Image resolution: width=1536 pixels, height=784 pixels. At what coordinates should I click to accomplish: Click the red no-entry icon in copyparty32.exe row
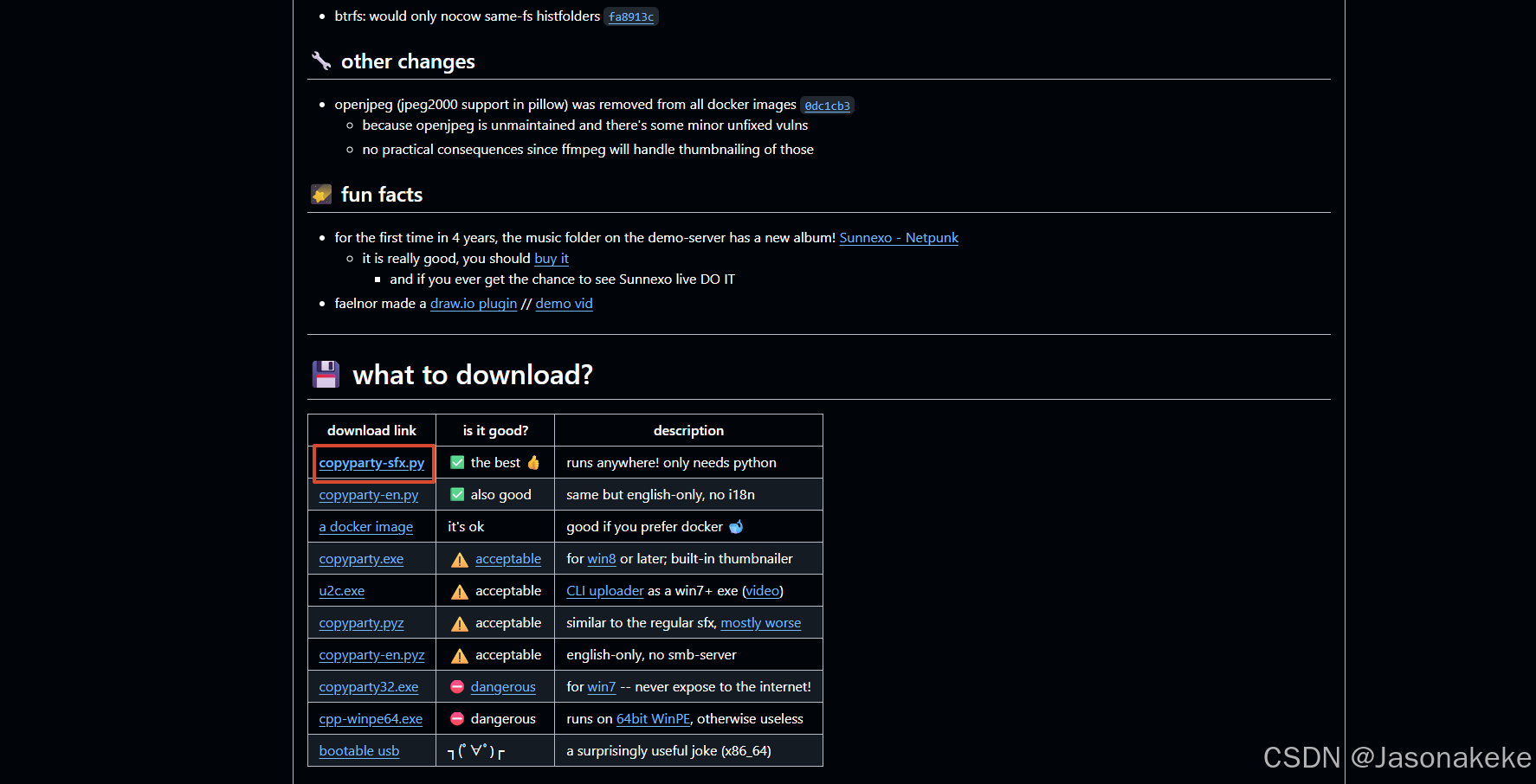457,687
